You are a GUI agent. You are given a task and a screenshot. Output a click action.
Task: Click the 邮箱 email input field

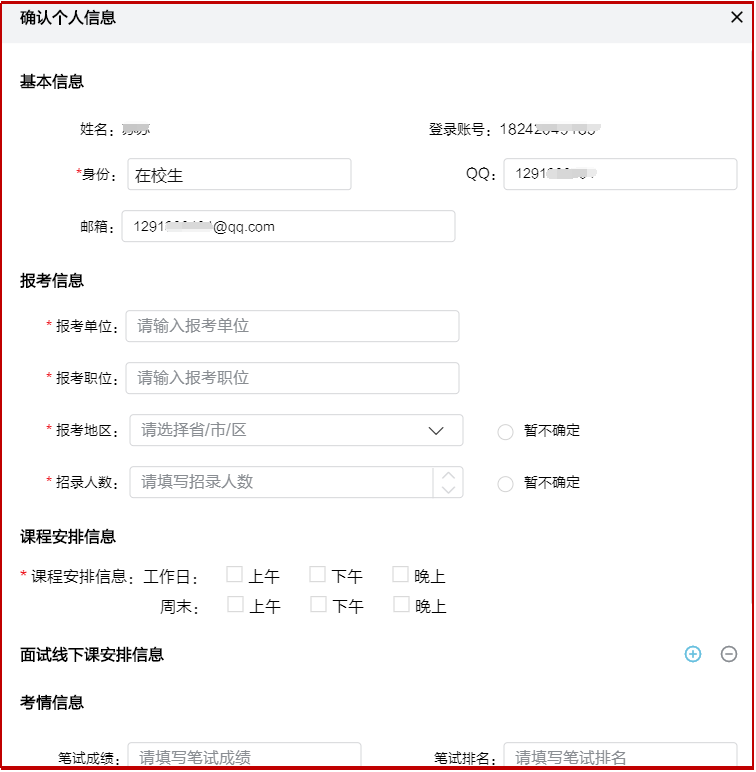click(288, 226)
